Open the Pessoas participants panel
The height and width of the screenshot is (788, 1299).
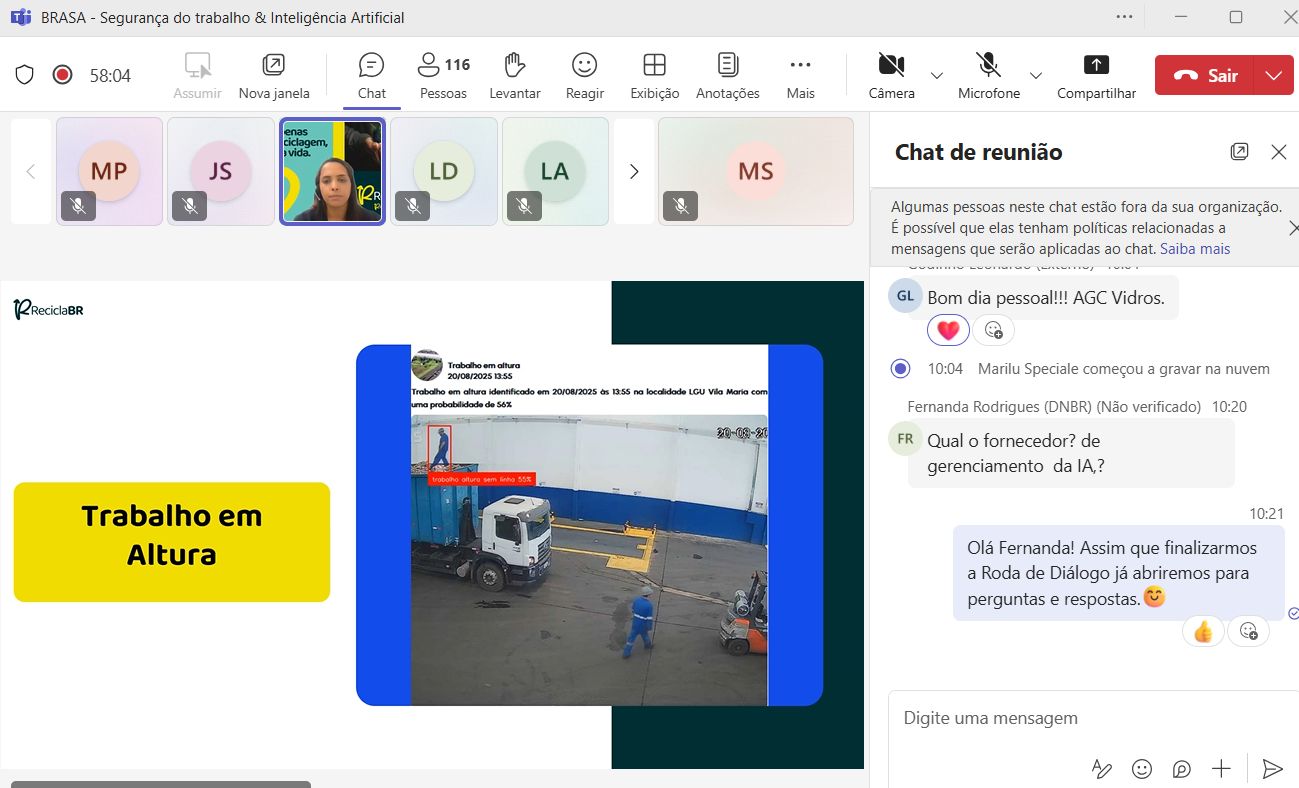tap(443, 76)
